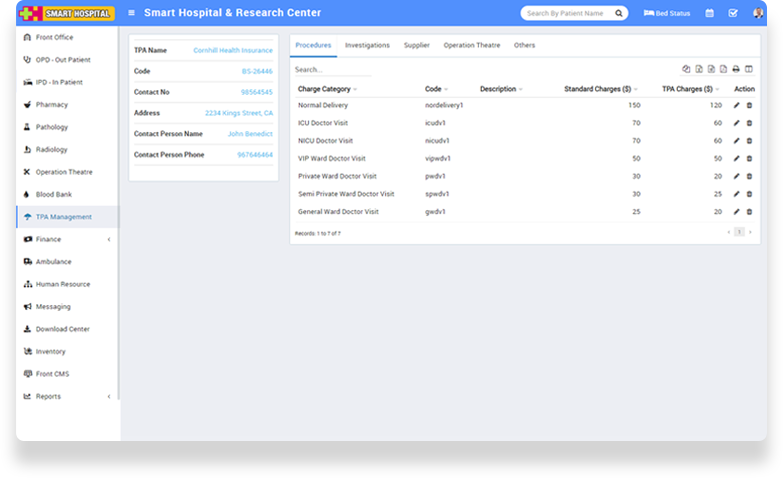Switch to the Investigations tab
The height and width of the screenshot is (478, 783).
pyautogui.click(x=367, y=45)
